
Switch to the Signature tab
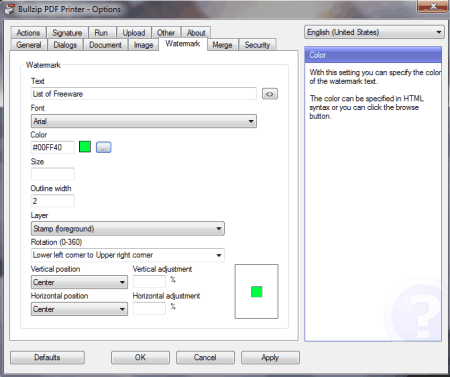click(x=67, y=33)
